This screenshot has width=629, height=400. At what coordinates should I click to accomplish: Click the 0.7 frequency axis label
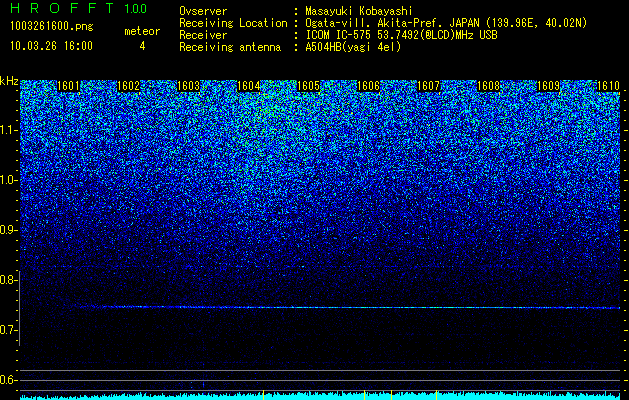(8, 330)
